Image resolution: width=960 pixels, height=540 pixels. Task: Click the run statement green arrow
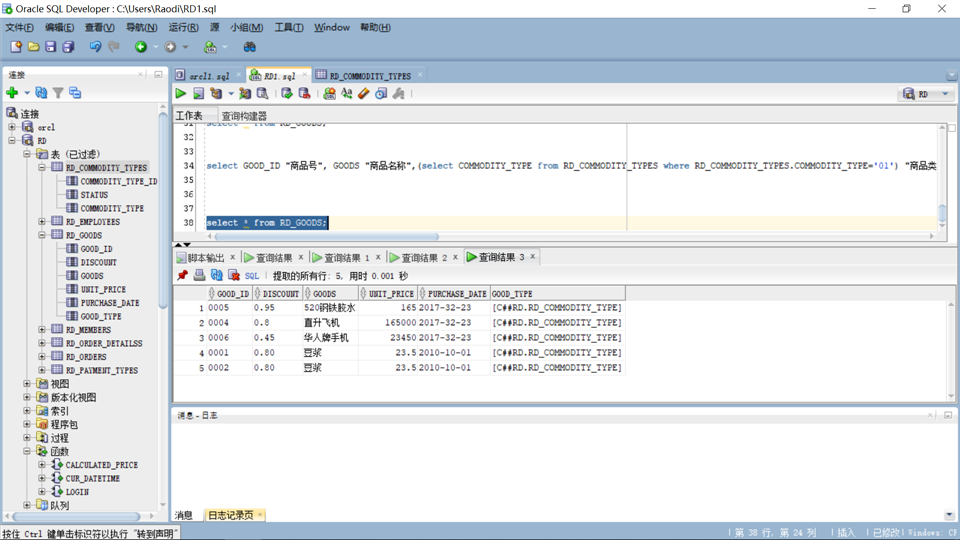point(181,93)
